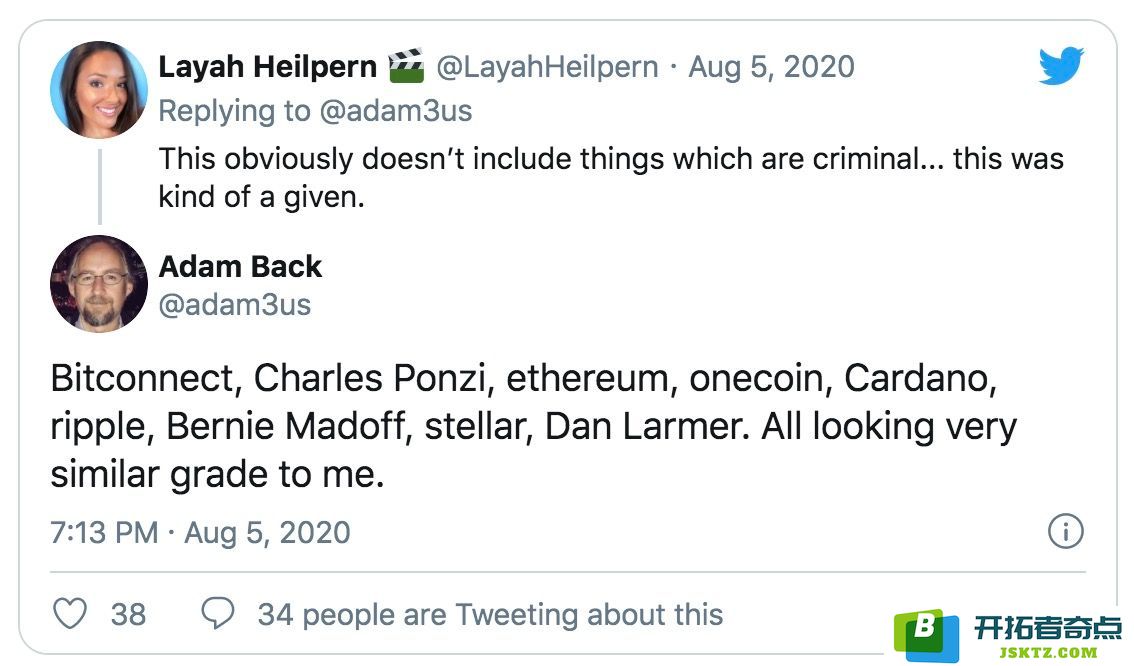Open replies via speech bubble icon

[x=218, y=613]
